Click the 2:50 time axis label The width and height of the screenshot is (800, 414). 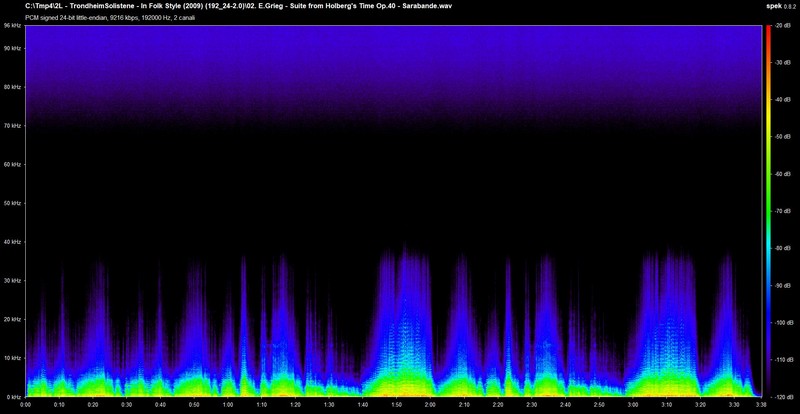[x=598, y=404]
